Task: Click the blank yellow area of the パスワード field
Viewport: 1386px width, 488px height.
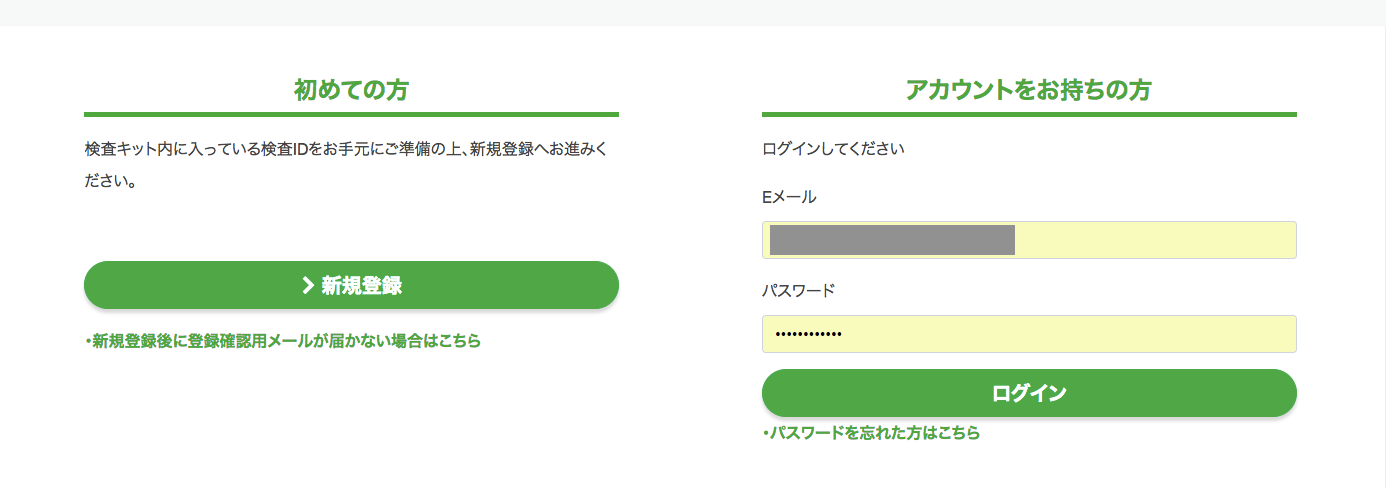Action: click(1070, 334)
